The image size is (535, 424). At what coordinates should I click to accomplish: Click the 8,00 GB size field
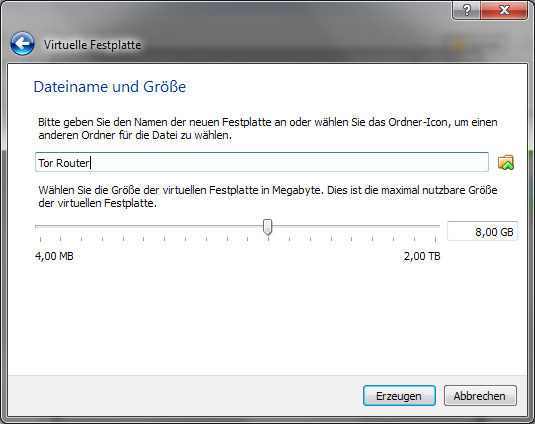482,231
